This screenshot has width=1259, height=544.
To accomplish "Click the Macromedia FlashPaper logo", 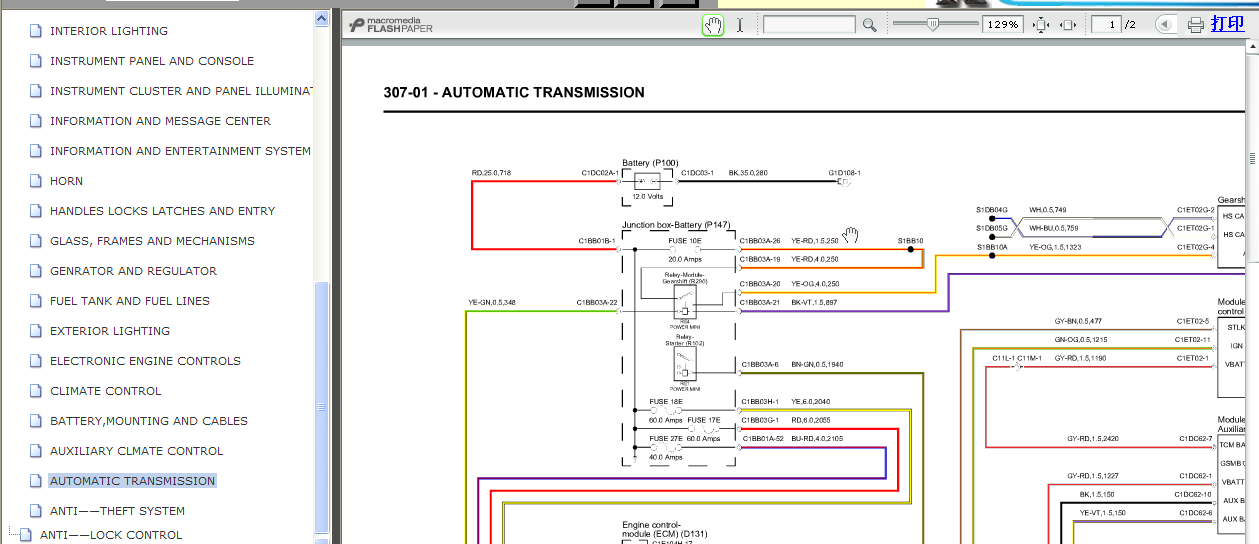I will tap(390, 25).
